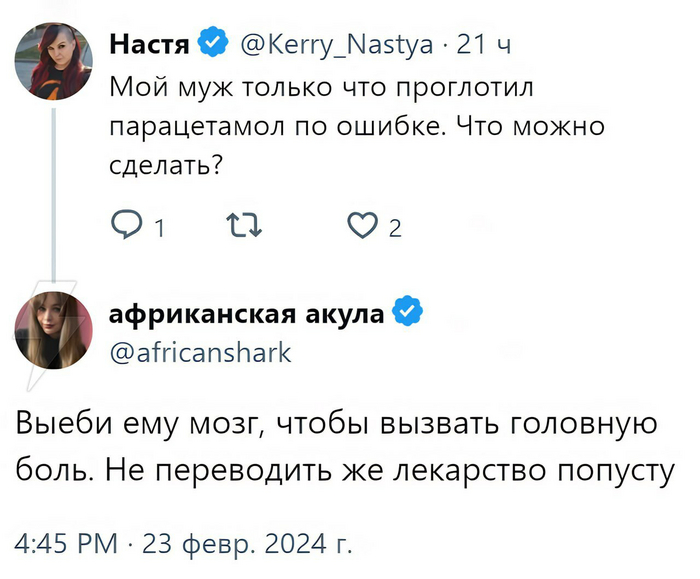Click the африканская акула display name

pyautogui.click(x=246, y=314)
